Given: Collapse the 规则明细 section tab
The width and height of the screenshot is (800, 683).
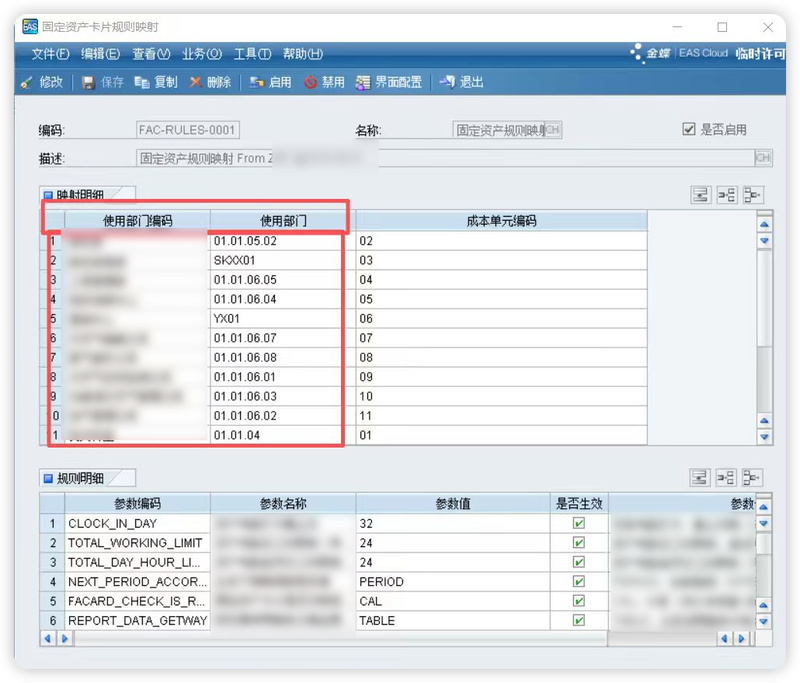Looking at the screenshot, I should [87, 478].
